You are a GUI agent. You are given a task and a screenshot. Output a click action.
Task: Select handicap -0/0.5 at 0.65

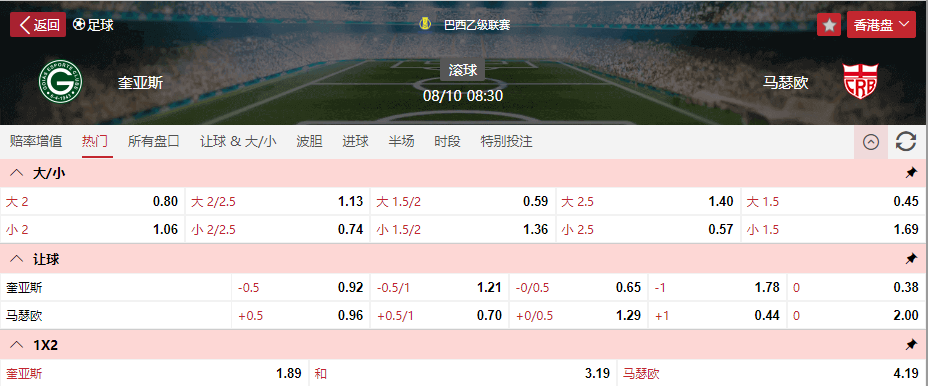[579, 288]
